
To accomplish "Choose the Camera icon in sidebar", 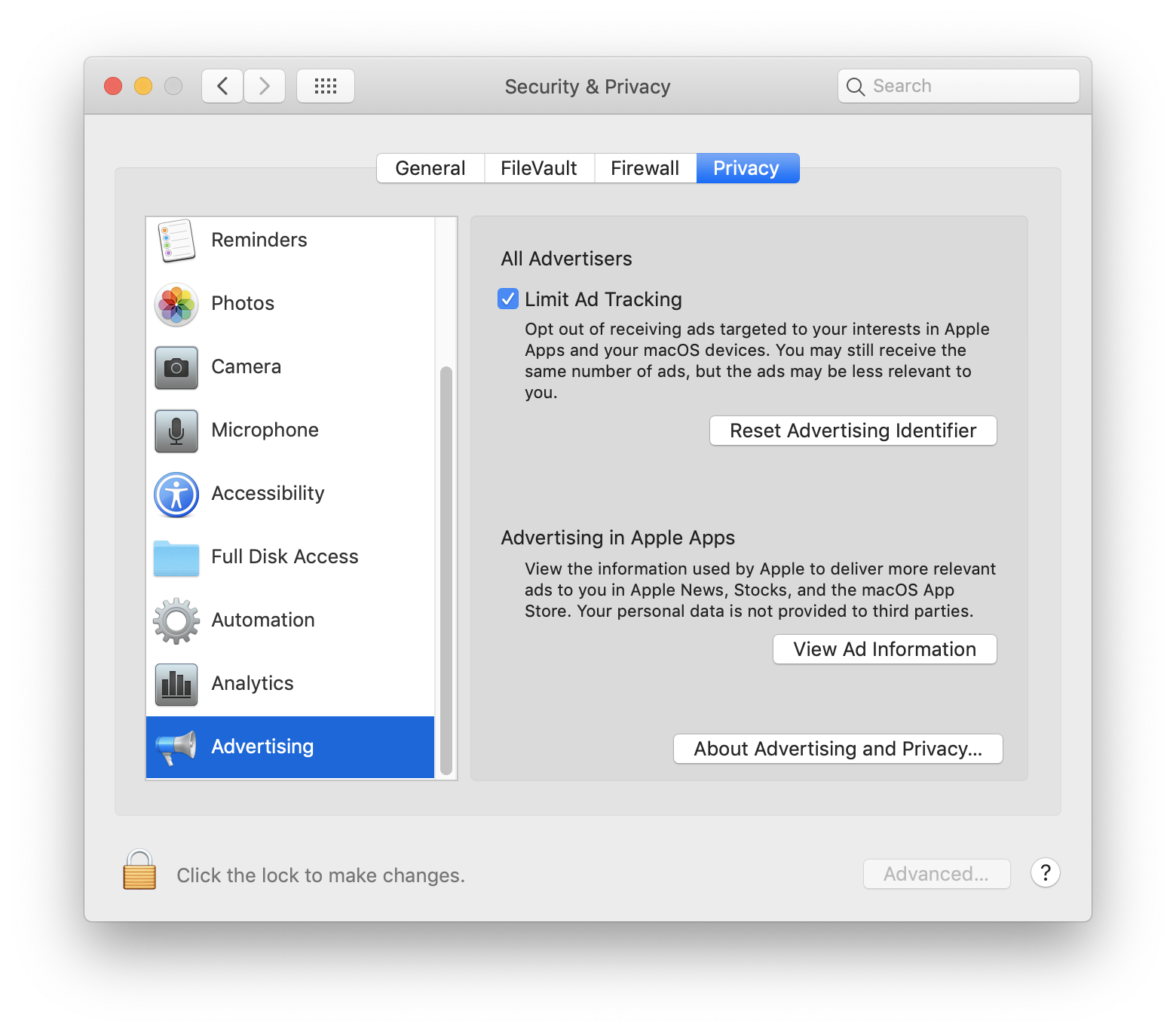I will click(x=176, y=367).
